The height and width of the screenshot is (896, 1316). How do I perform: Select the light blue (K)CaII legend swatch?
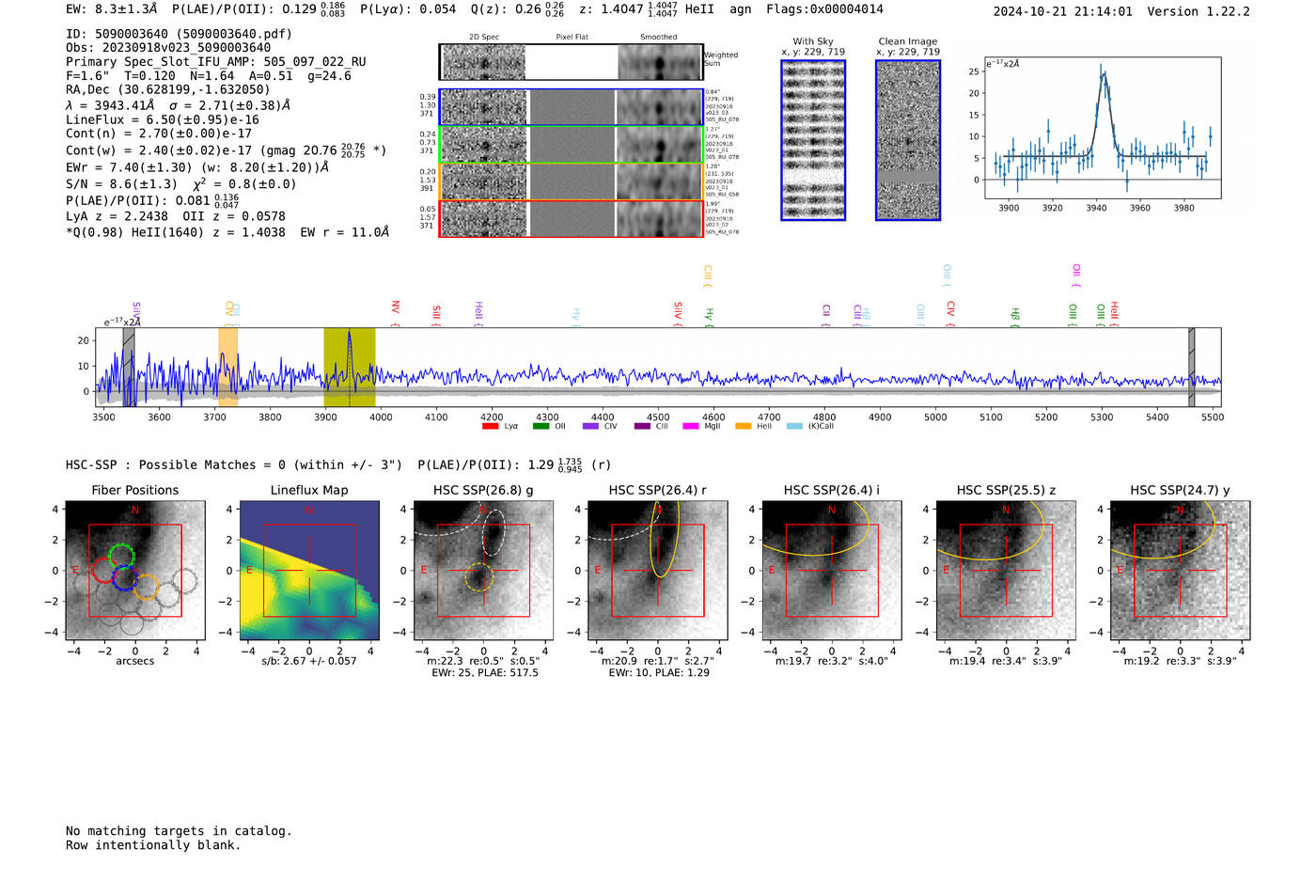(x=794, y=426)
